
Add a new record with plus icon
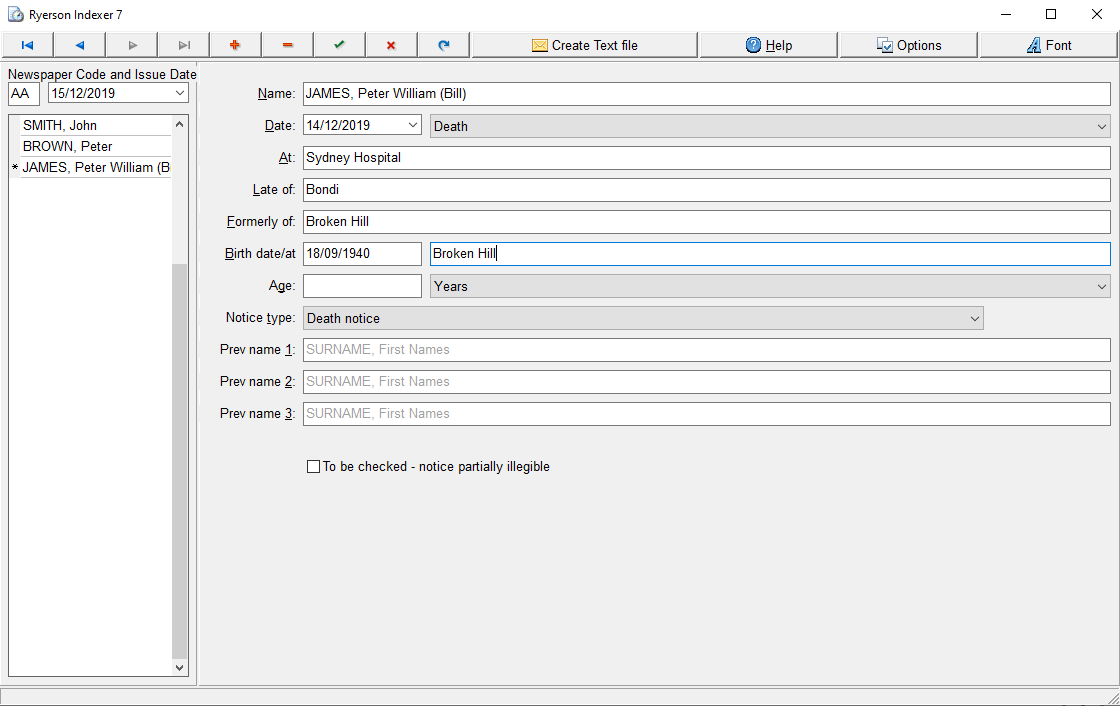click(235, 45)
